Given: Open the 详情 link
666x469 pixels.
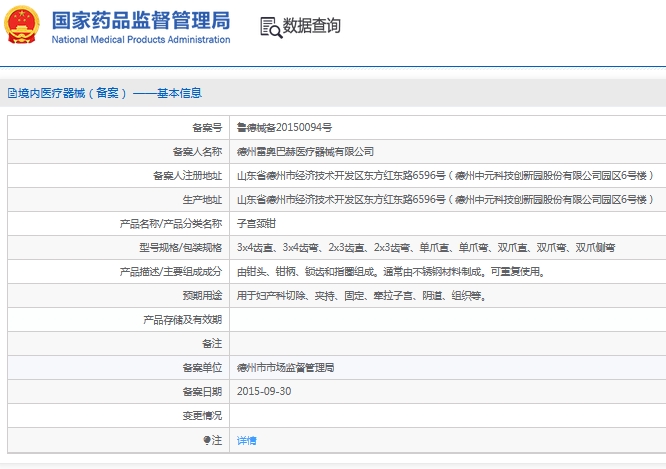Looking at the screenshot, I should click(246, 441).
